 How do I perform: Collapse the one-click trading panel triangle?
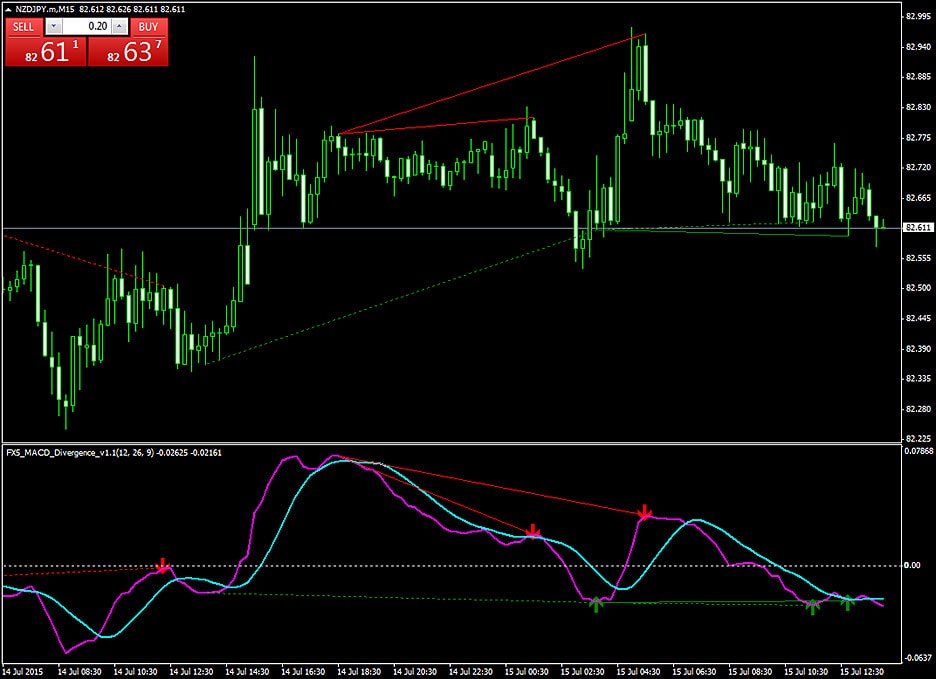[8, 10]
